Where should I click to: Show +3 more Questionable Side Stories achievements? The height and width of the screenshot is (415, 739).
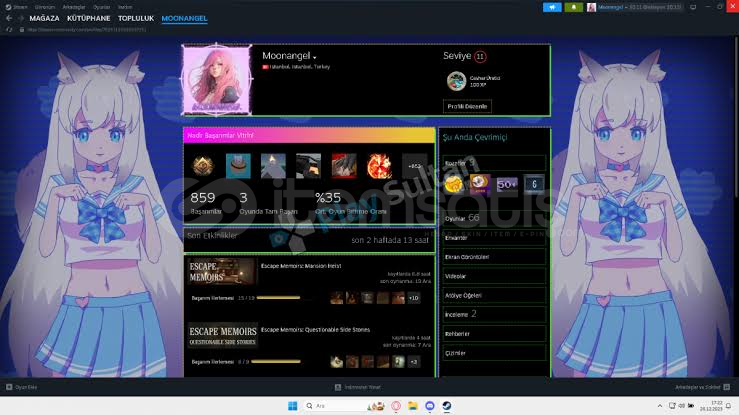413,362
